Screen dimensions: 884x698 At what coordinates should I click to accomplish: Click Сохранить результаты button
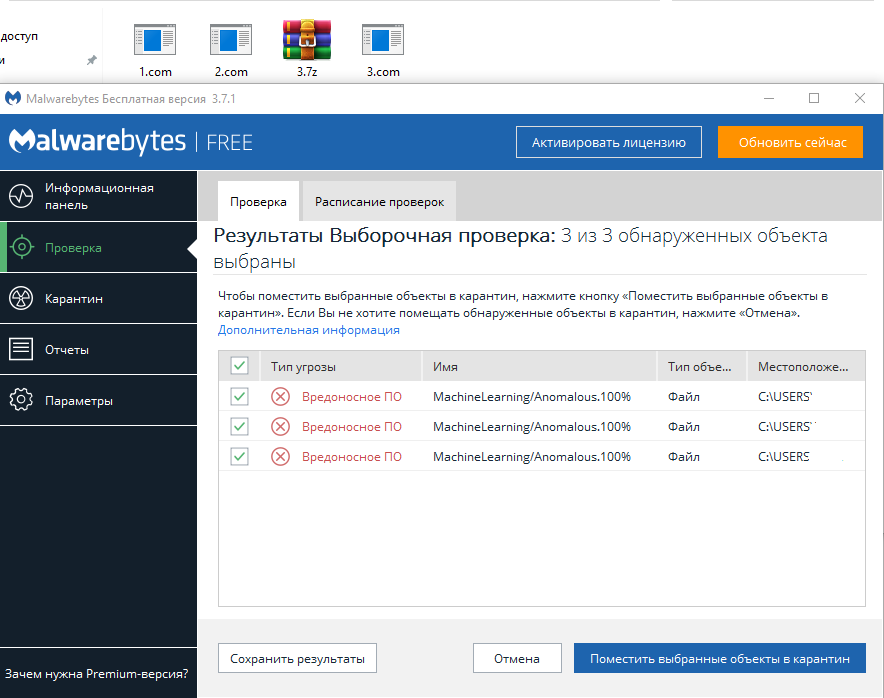297,658
